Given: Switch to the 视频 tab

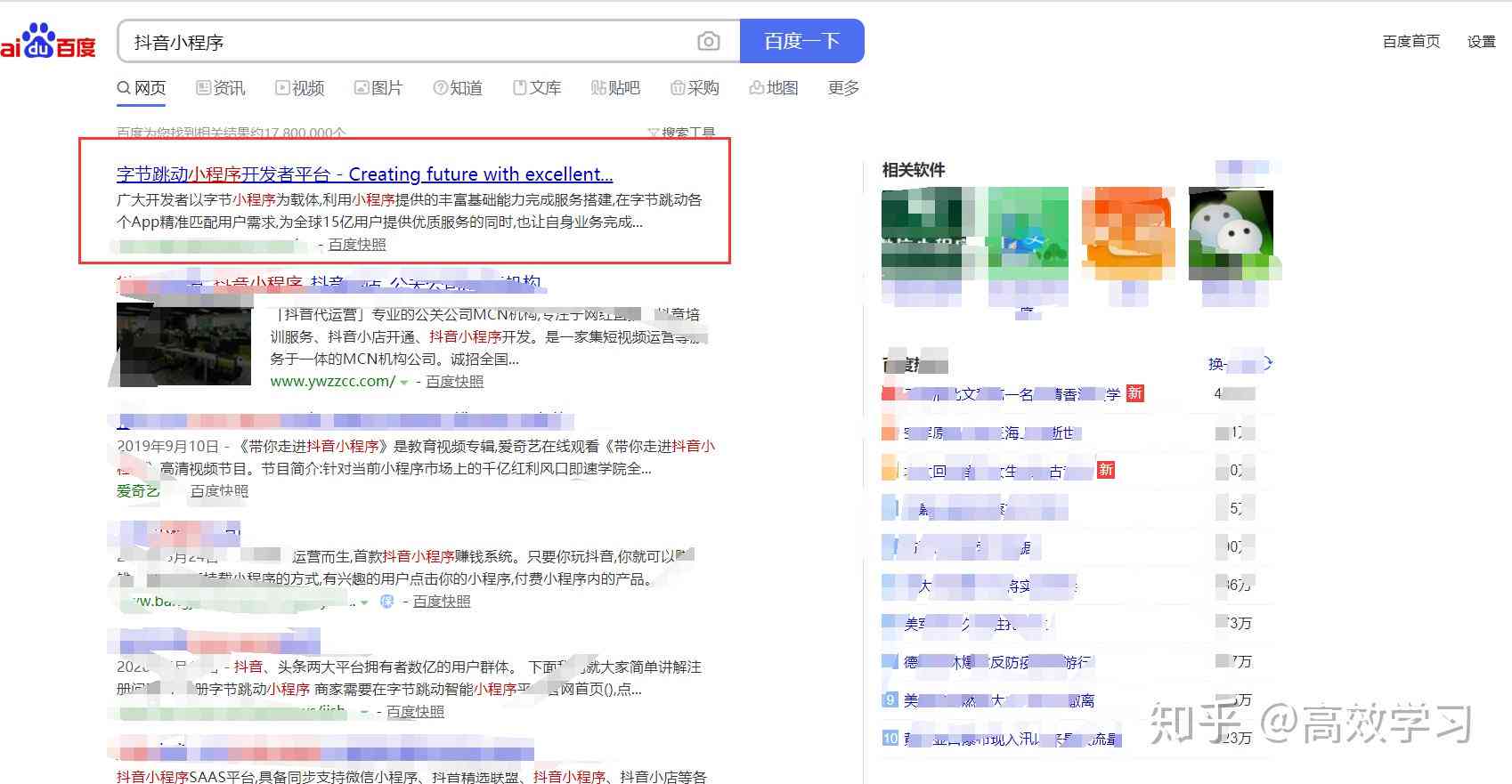Looking at the screenshot, I should (x=299, y=87).
